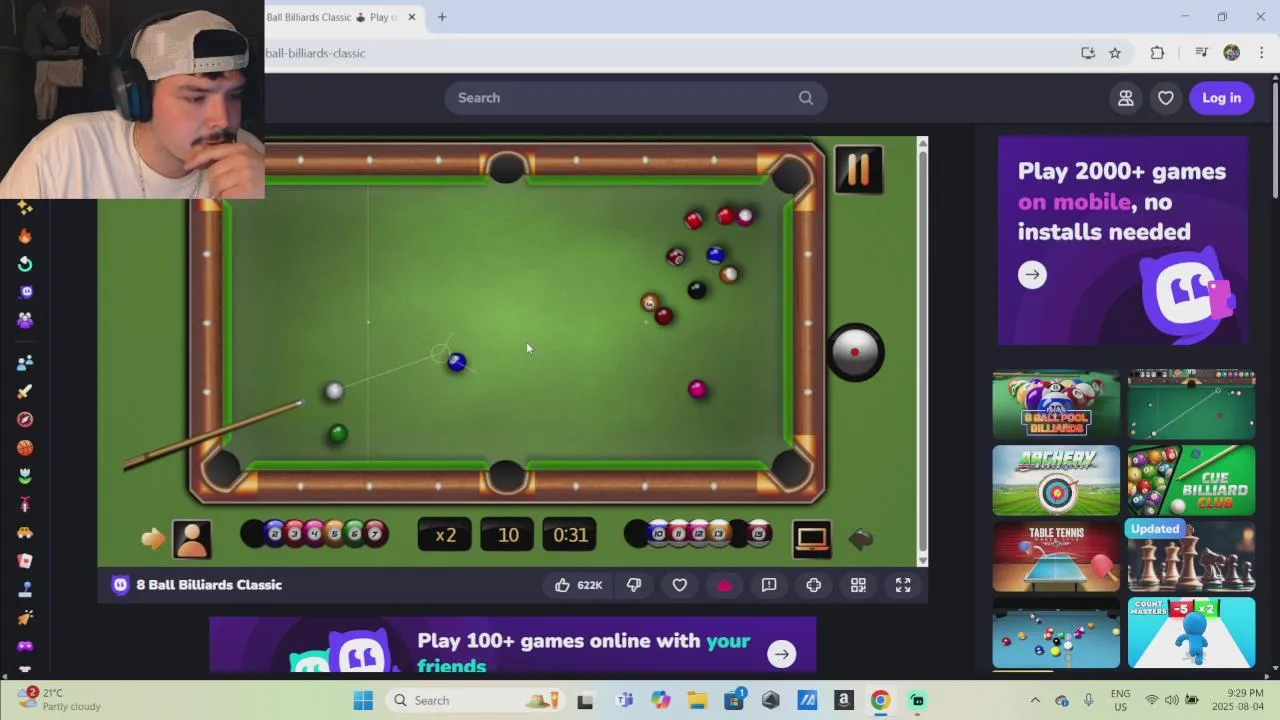Open Table Tennis game thumbnail

[1056, 556]
